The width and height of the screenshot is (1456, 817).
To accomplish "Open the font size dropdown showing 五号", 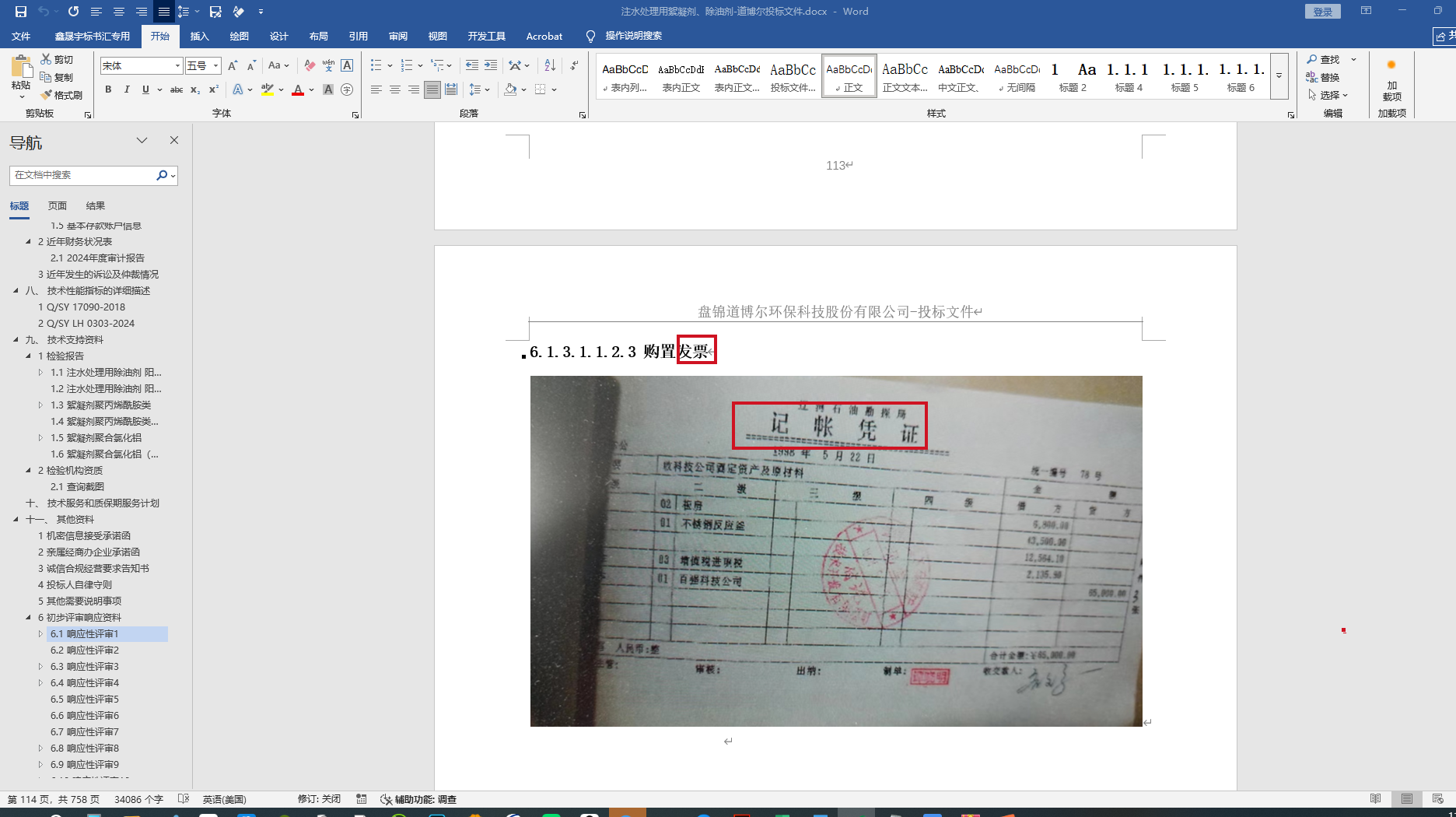I will tap(216, 66).
